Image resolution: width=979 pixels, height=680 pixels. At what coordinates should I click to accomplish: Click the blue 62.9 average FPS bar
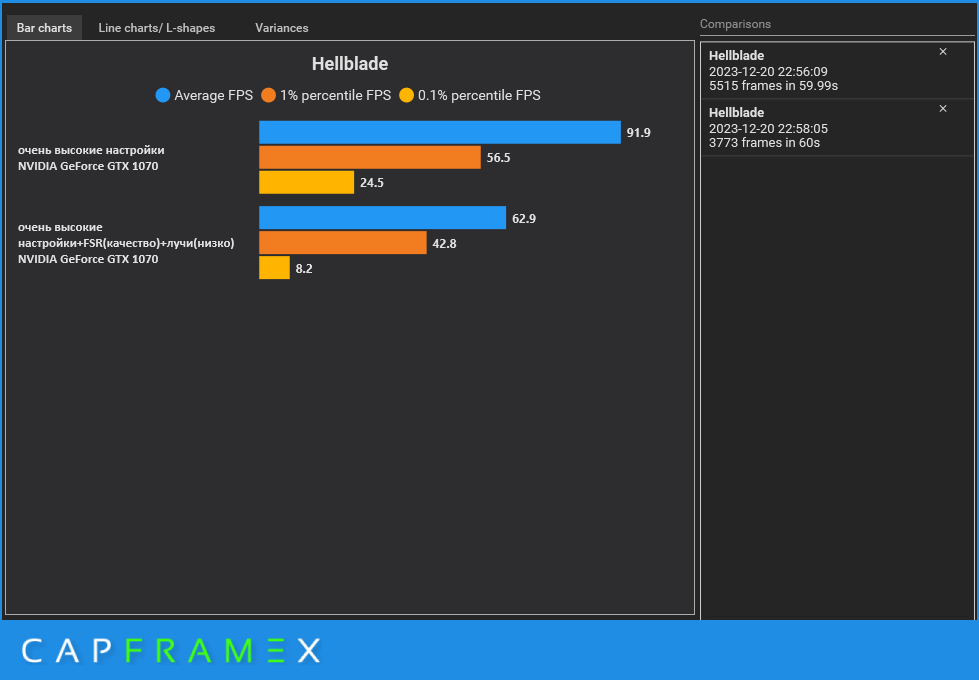[x=382, y=217]
